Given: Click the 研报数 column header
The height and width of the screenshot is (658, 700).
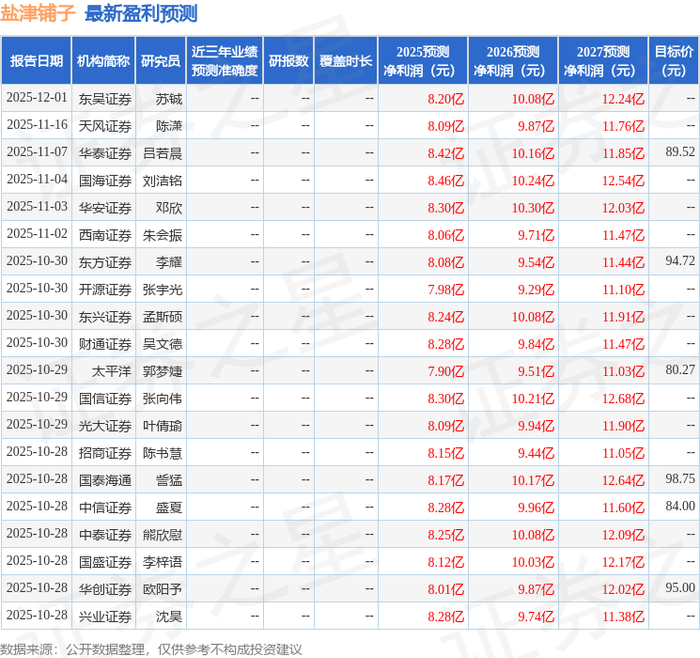Looking at the screenshot, I should click(x=289, y=61).
